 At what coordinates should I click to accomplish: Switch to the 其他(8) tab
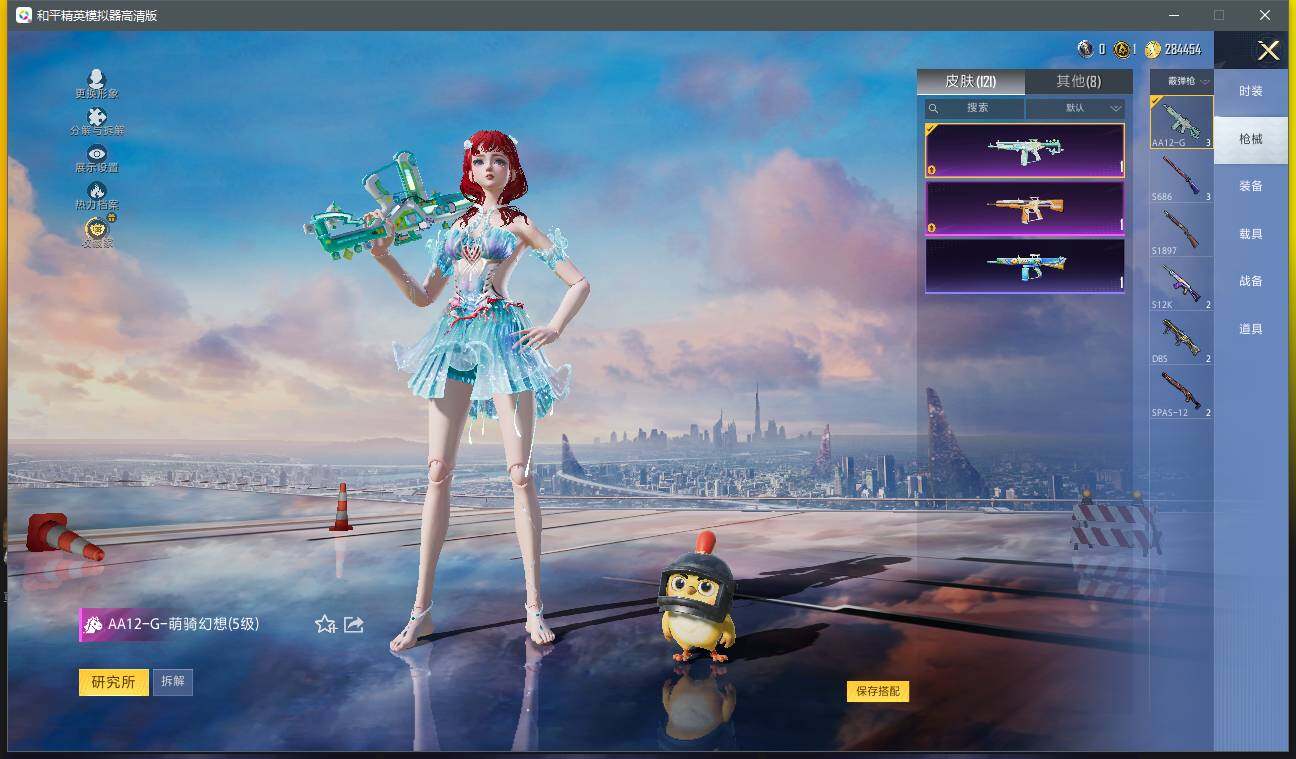tap(1079, 81)
